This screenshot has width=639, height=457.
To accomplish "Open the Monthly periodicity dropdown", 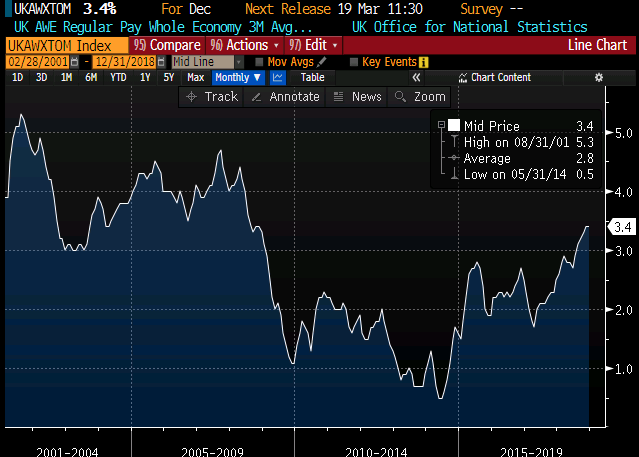I will click(x=237, y=77).
